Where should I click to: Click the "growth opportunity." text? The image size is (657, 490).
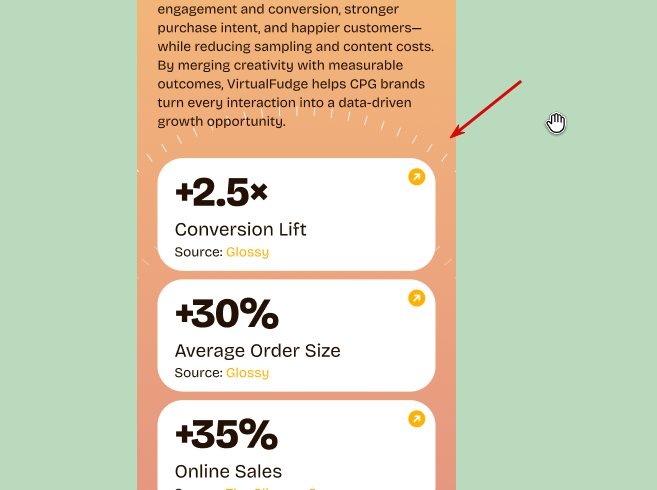pyautogui.click(x=221, y=122)
